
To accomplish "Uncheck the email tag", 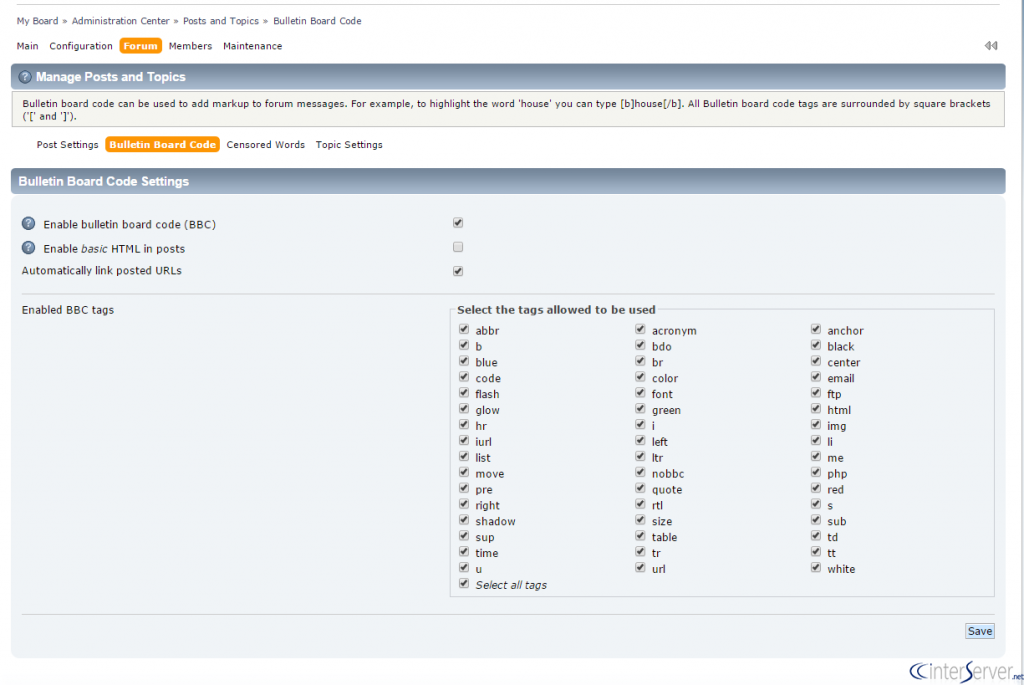I will pyautogui.click(x=816, y=377).
